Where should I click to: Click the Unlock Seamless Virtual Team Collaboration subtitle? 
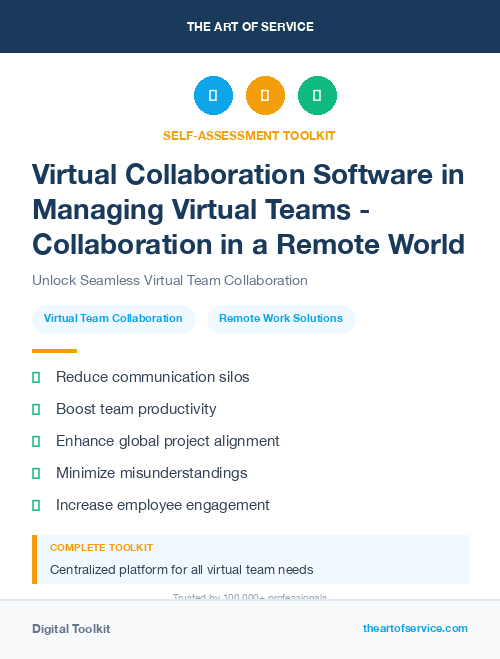(170, 280)
